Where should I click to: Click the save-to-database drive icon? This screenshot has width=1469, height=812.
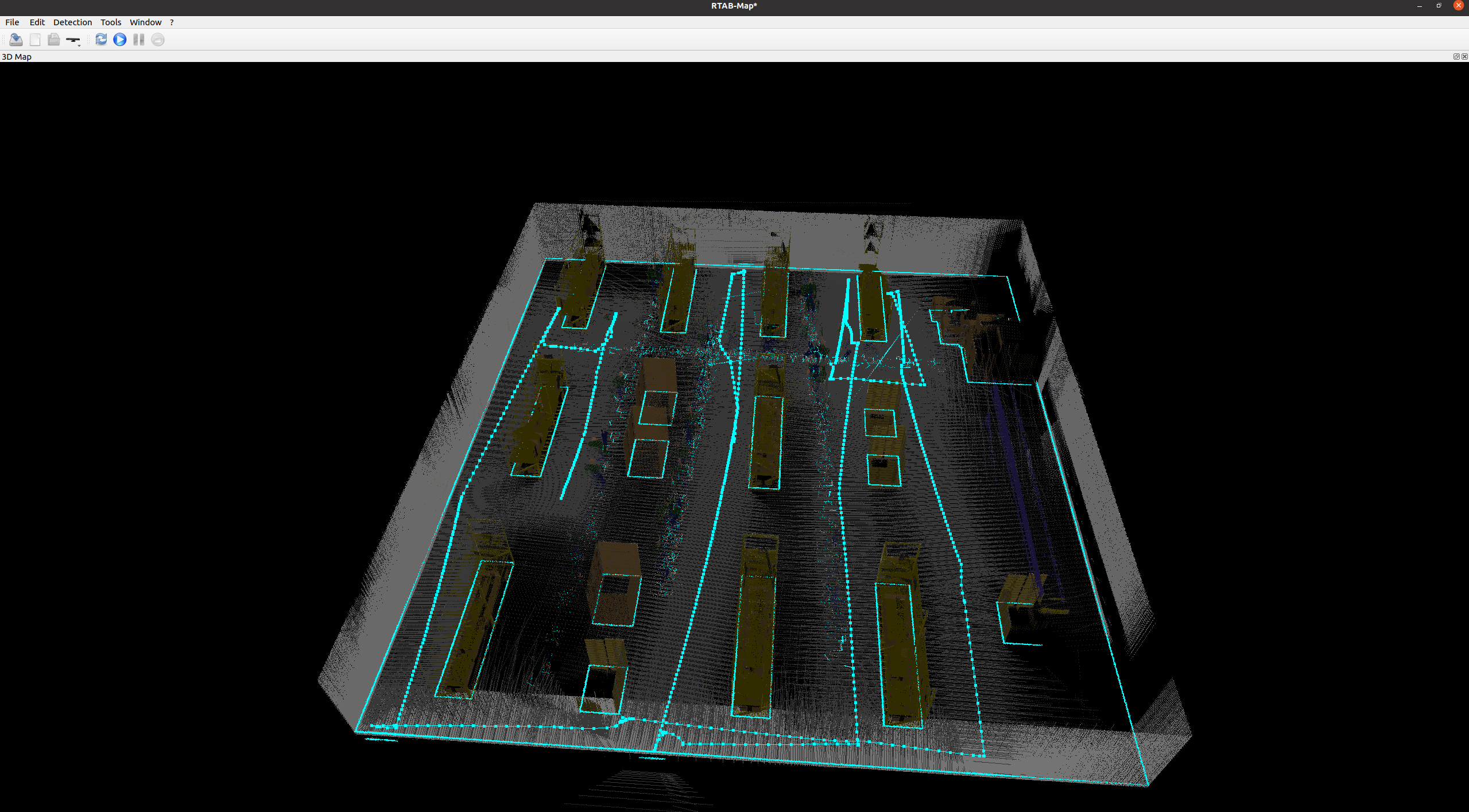pyautogui.click(x=16, y=40)
